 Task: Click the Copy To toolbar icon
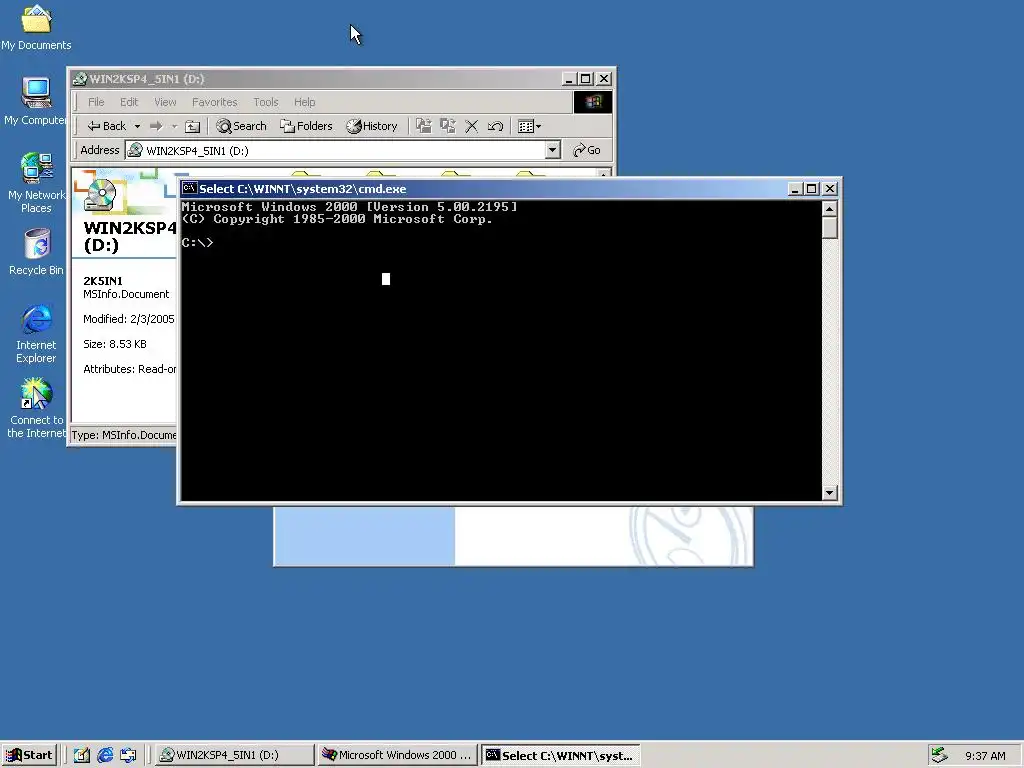pyautogui.click(x=448, y=126)
